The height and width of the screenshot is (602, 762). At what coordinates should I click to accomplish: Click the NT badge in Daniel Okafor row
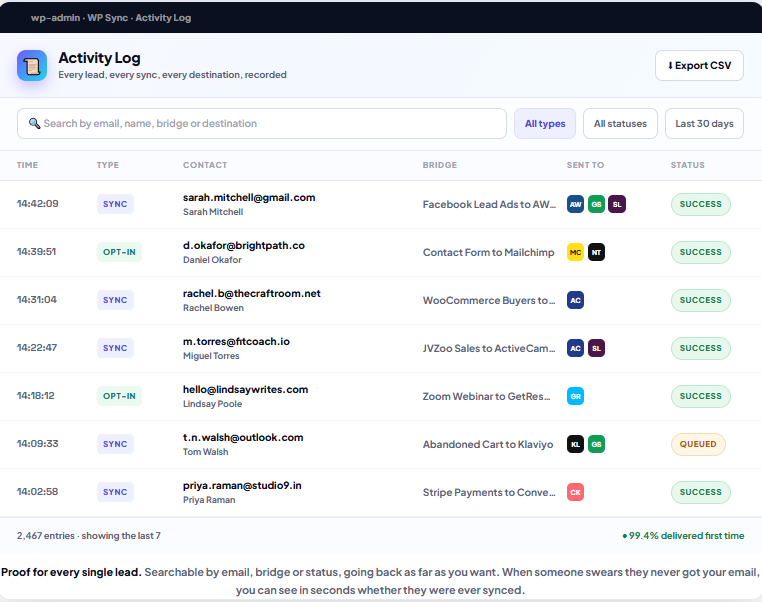596,252
